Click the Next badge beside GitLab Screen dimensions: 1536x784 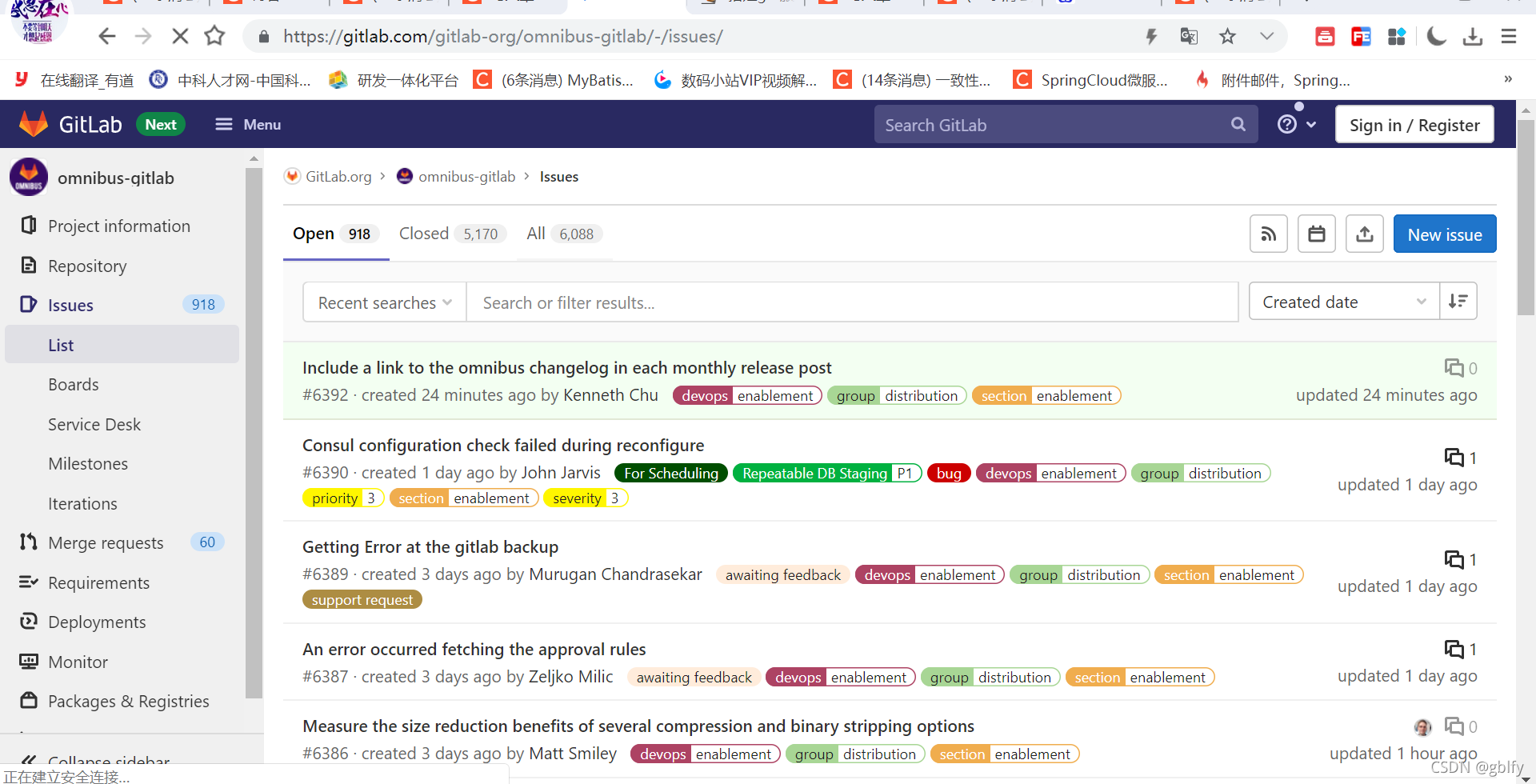coord(161,124)
